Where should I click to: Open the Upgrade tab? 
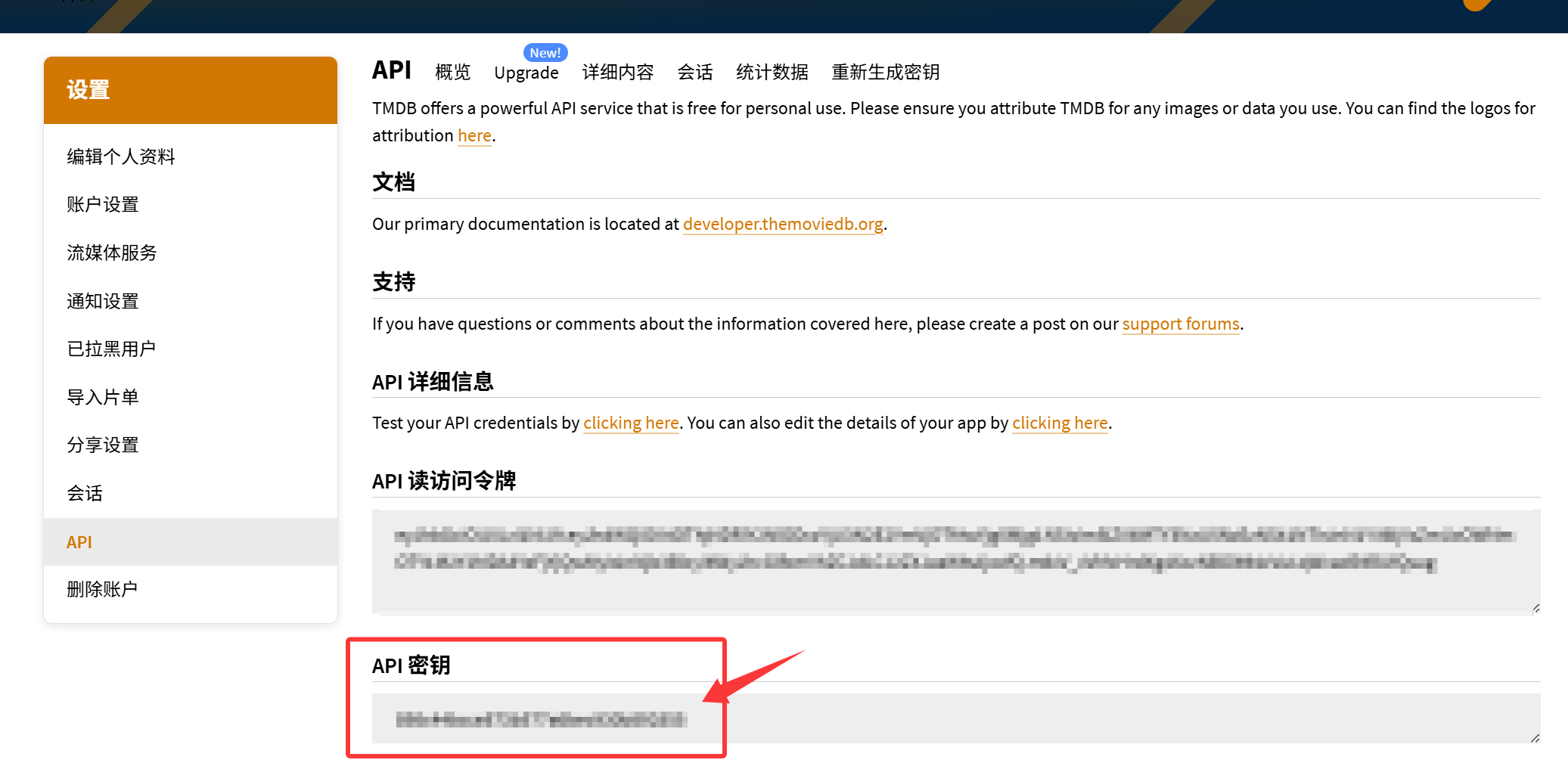[x=526, y=73]
